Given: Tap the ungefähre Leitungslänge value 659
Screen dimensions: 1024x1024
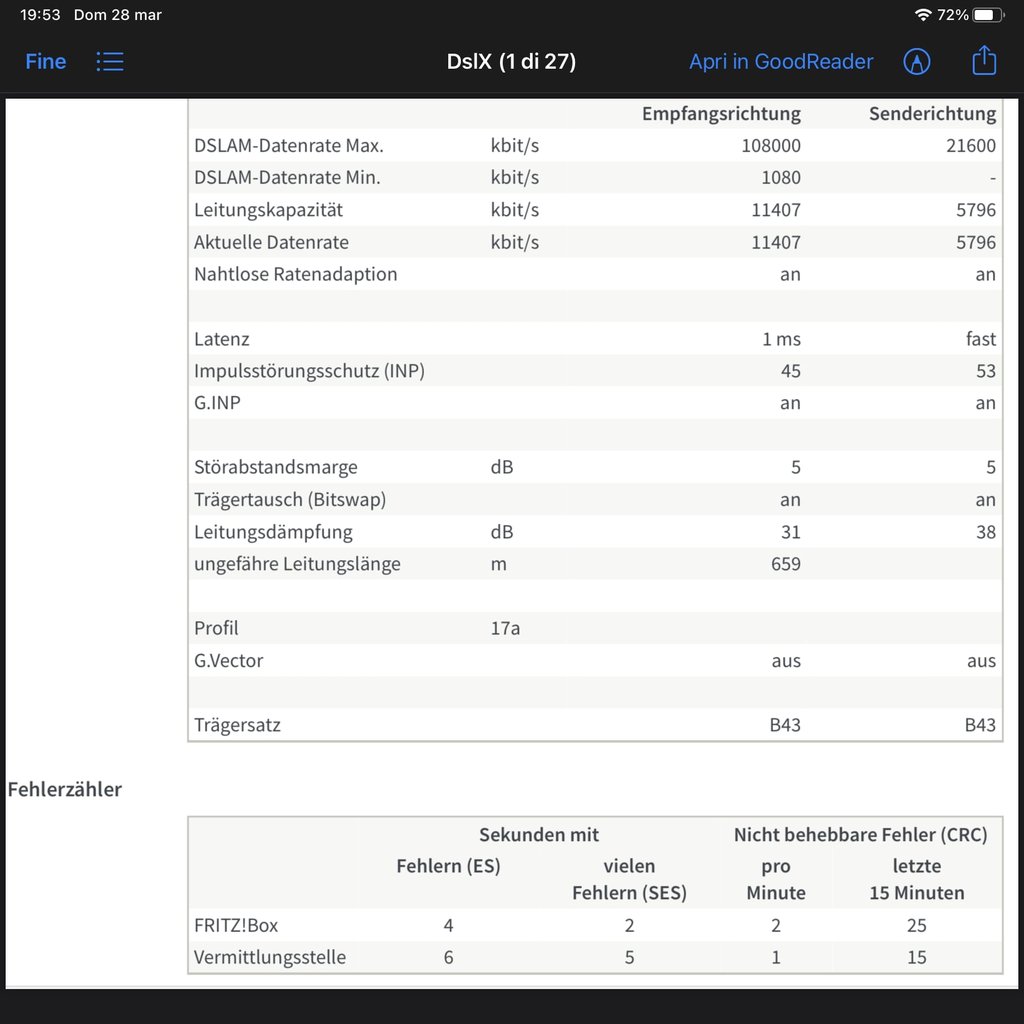Looking at the screenshot, I should pyautogui.click(x=785, y=564).
